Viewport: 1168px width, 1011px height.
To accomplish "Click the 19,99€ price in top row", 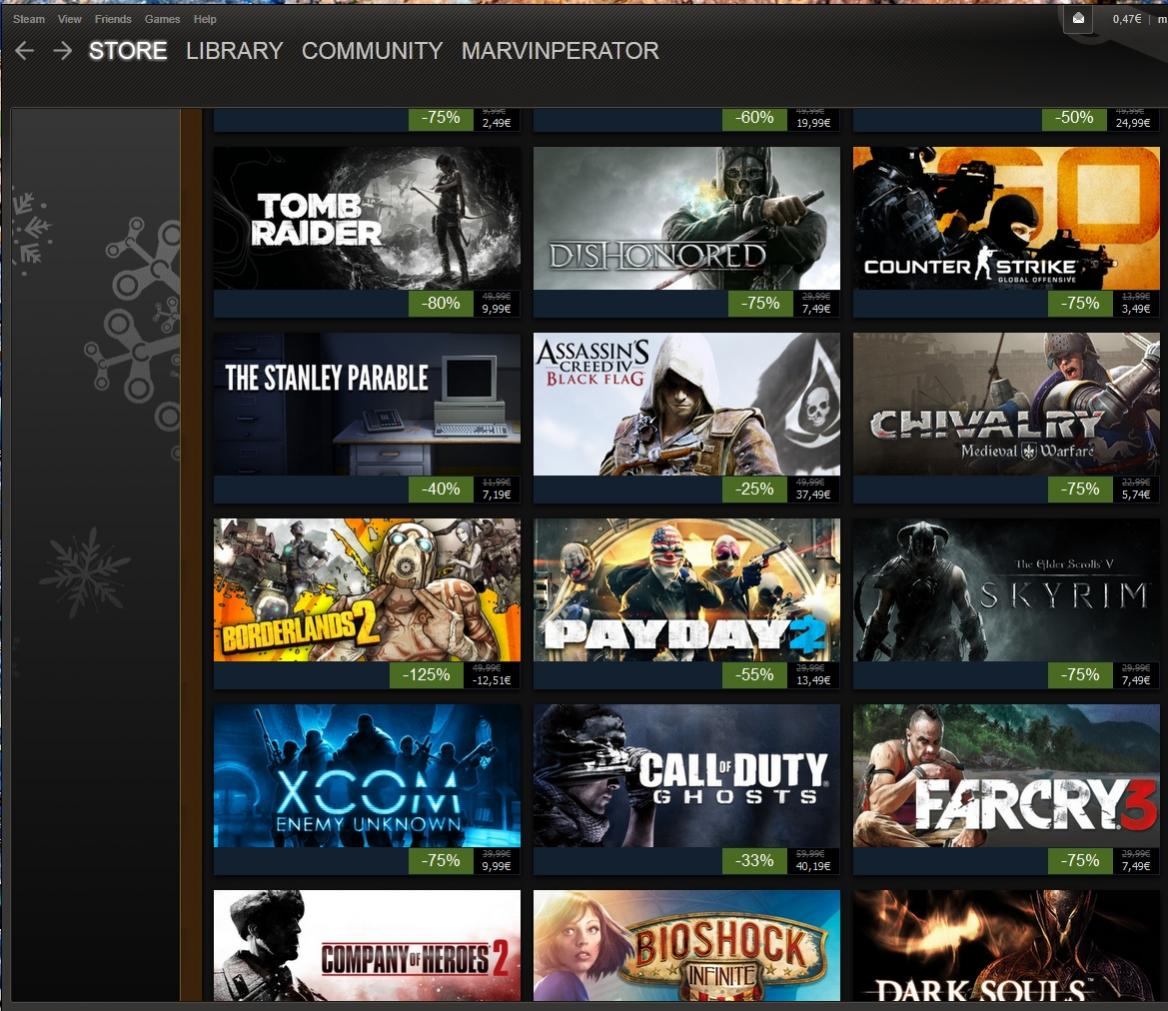I will [x=813, y=123].
